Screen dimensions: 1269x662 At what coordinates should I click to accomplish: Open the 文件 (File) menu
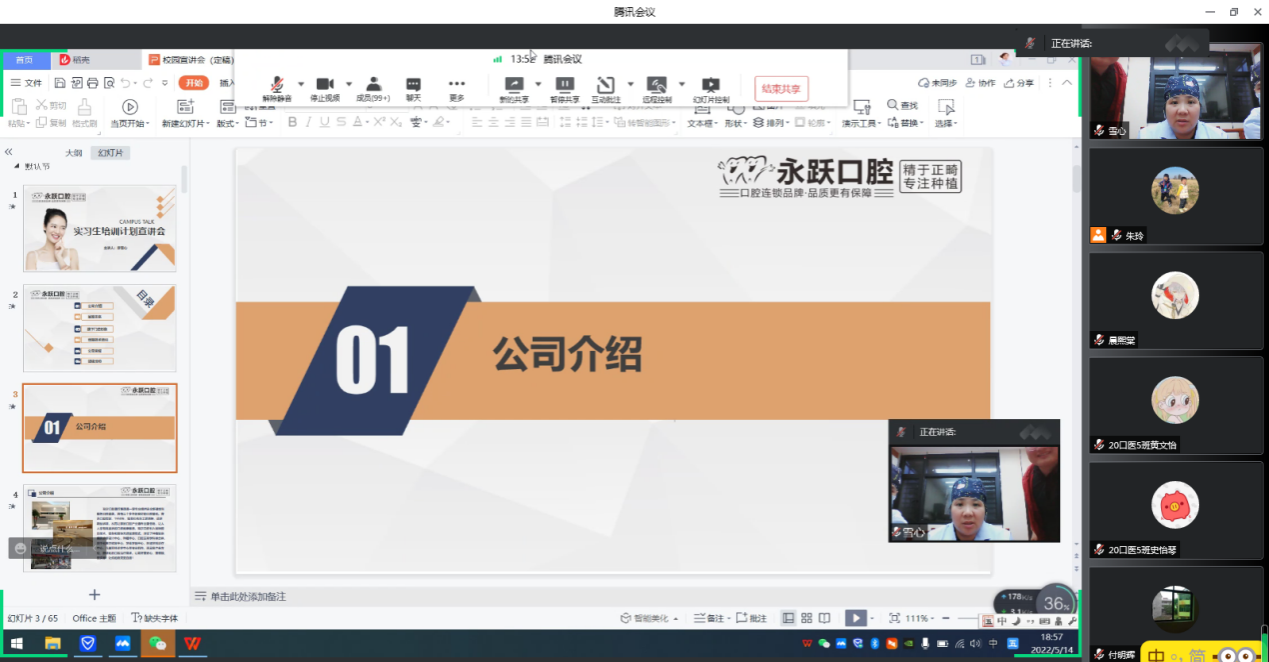[x=28, y=83]
